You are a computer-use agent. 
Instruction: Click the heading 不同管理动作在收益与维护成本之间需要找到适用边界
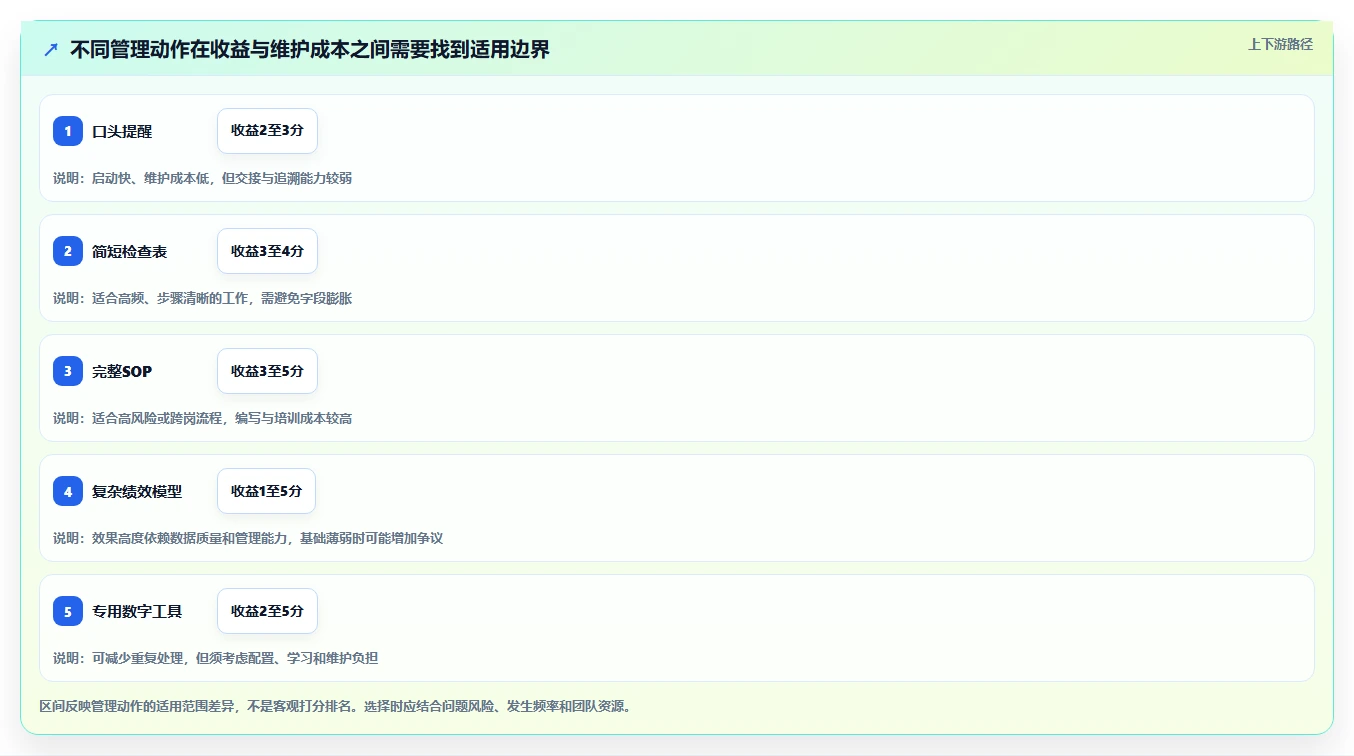point(310,50)
